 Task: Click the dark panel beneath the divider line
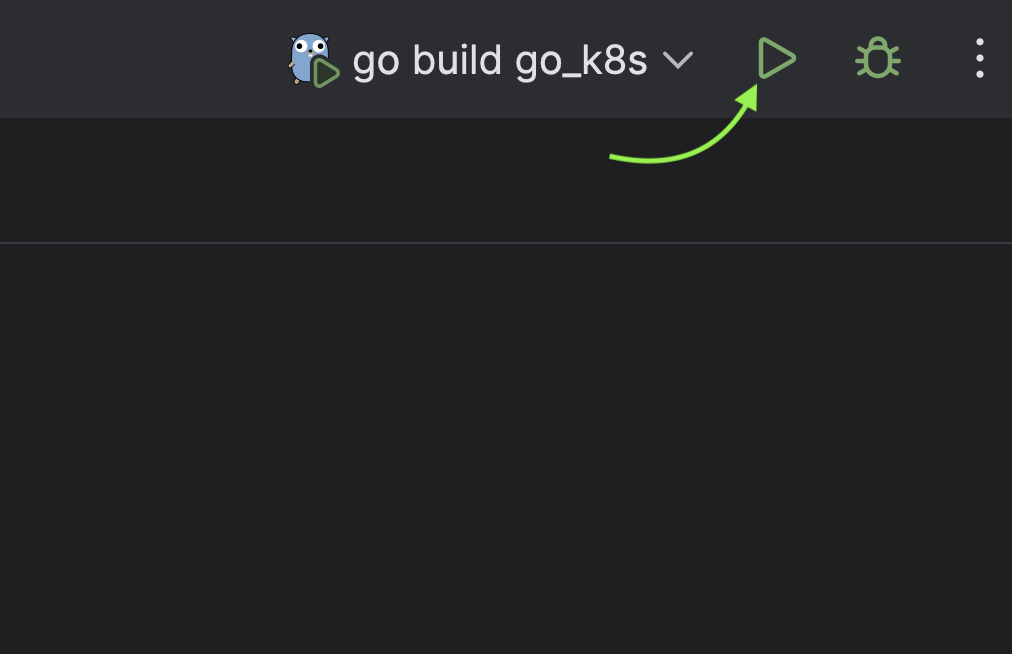pos(506,449)
